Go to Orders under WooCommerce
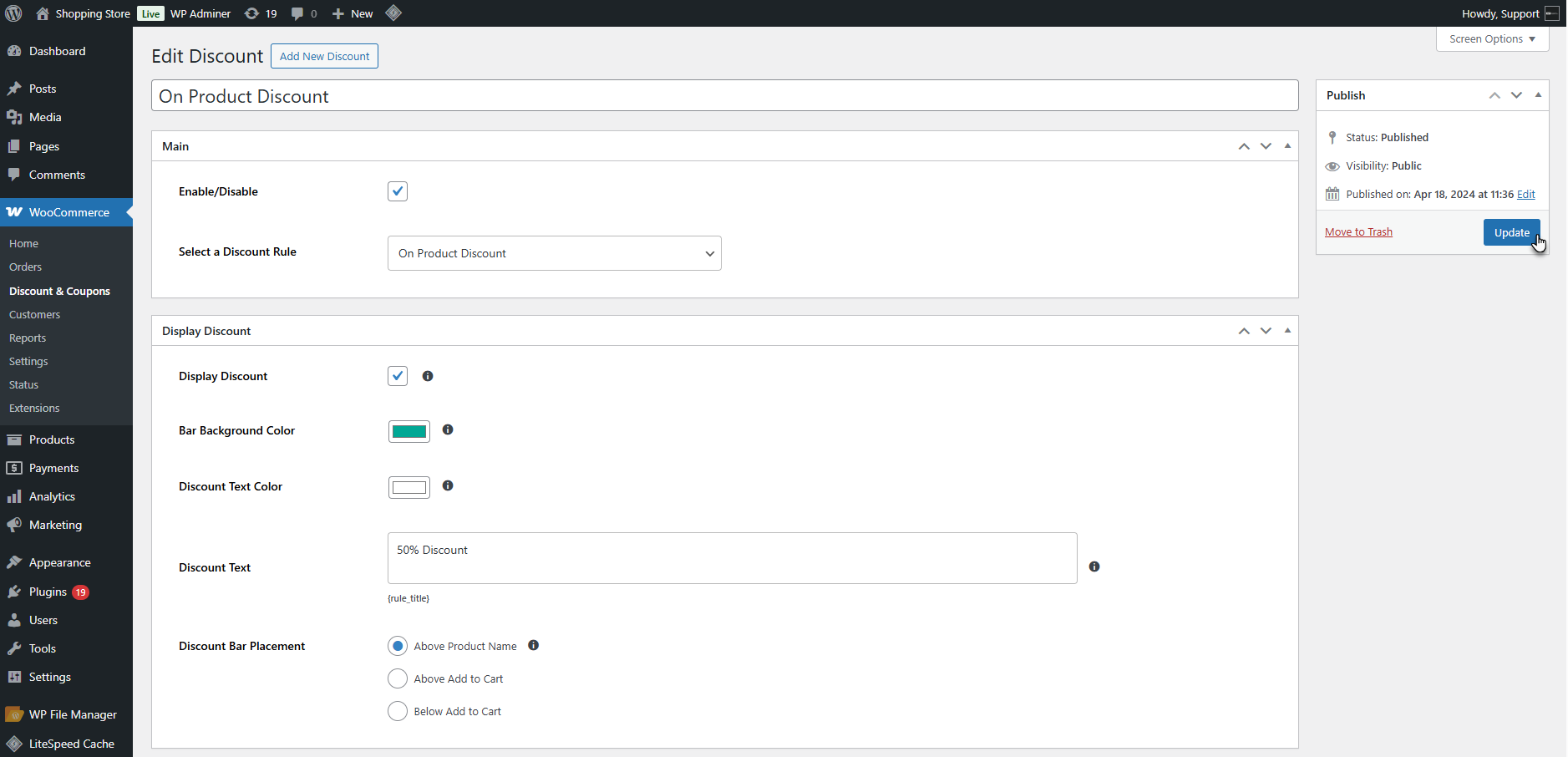The height and width of the screenshot is (757, 1568). [25, 267]
